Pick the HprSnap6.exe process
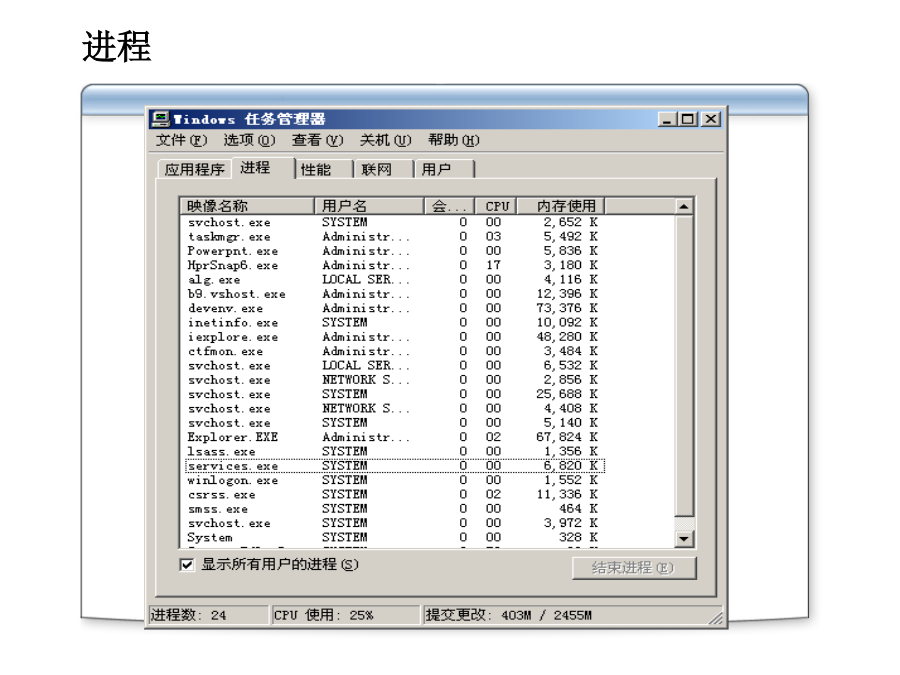Screen dimensions: 900x675 [x=393, y=265]
